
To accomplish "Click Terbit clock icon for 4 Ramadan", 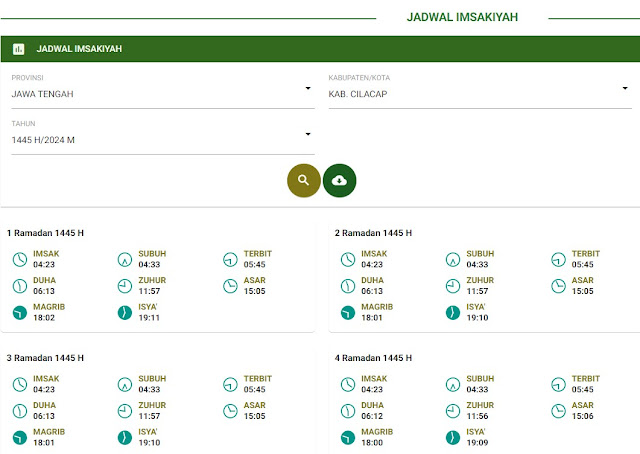I will pos(558,384).
